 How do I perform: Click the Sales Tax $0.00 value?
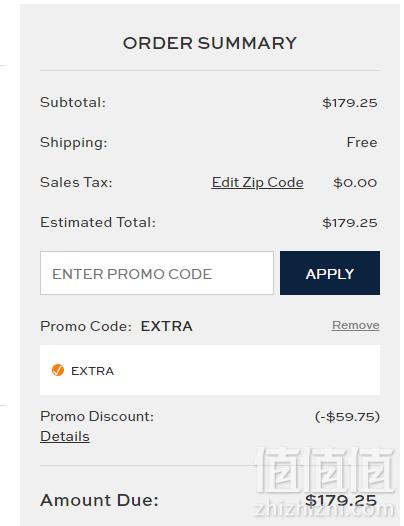click(x=355, y=183)
